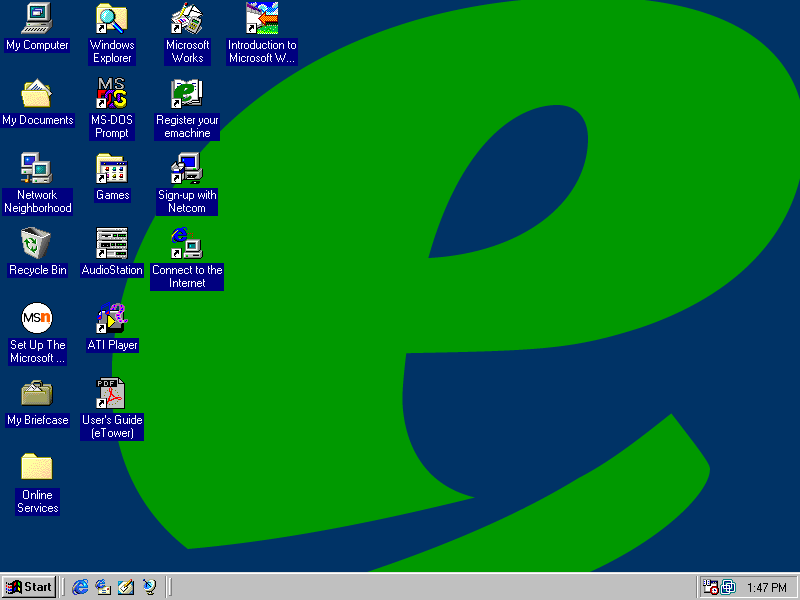Click the AudioStation shortcut icon
The image size is (800, 600).
pos(112,243)
